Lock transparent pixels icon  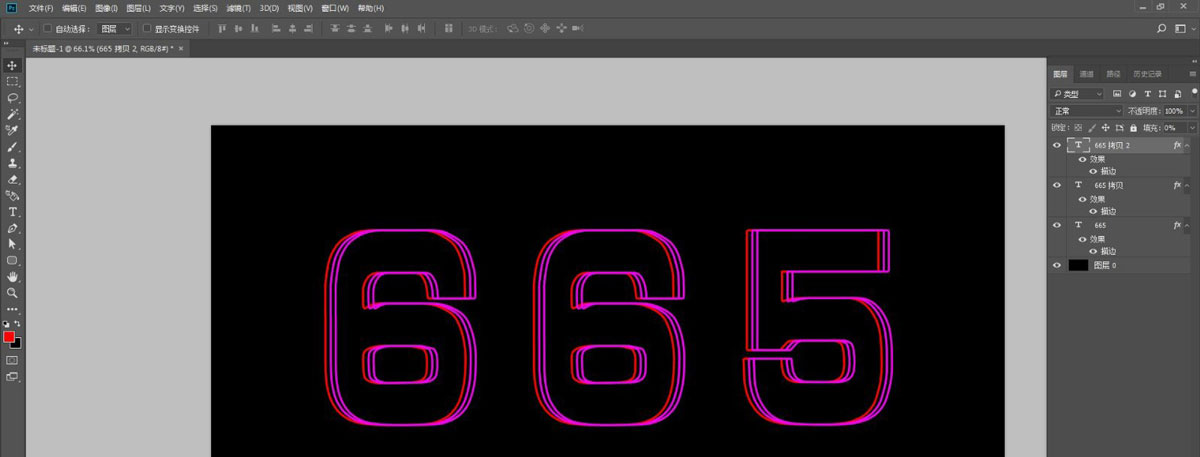(1078, 128)
